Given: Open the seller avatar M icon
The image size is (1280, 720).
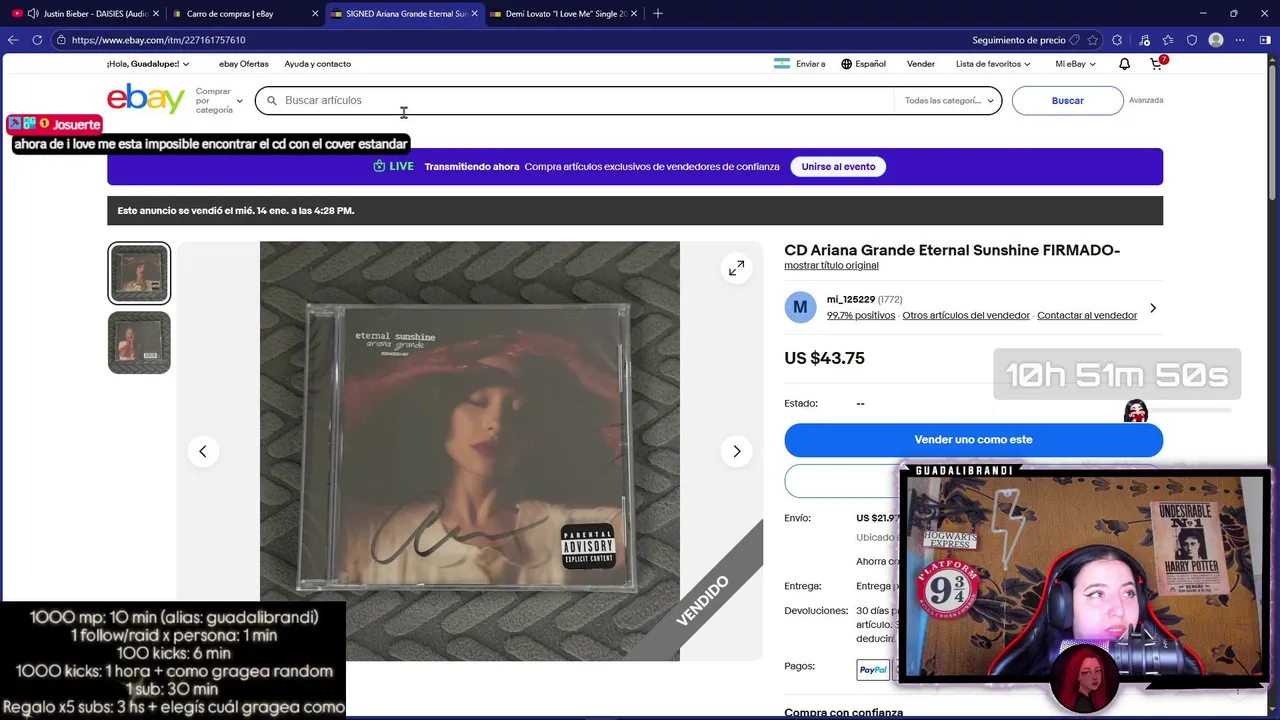Looking at the screenshot, I should pos(800,307).
